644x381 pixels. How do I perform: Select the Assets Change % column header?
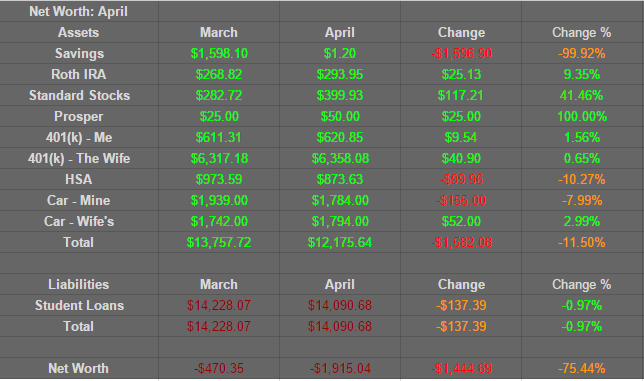(x=582, y=32)
